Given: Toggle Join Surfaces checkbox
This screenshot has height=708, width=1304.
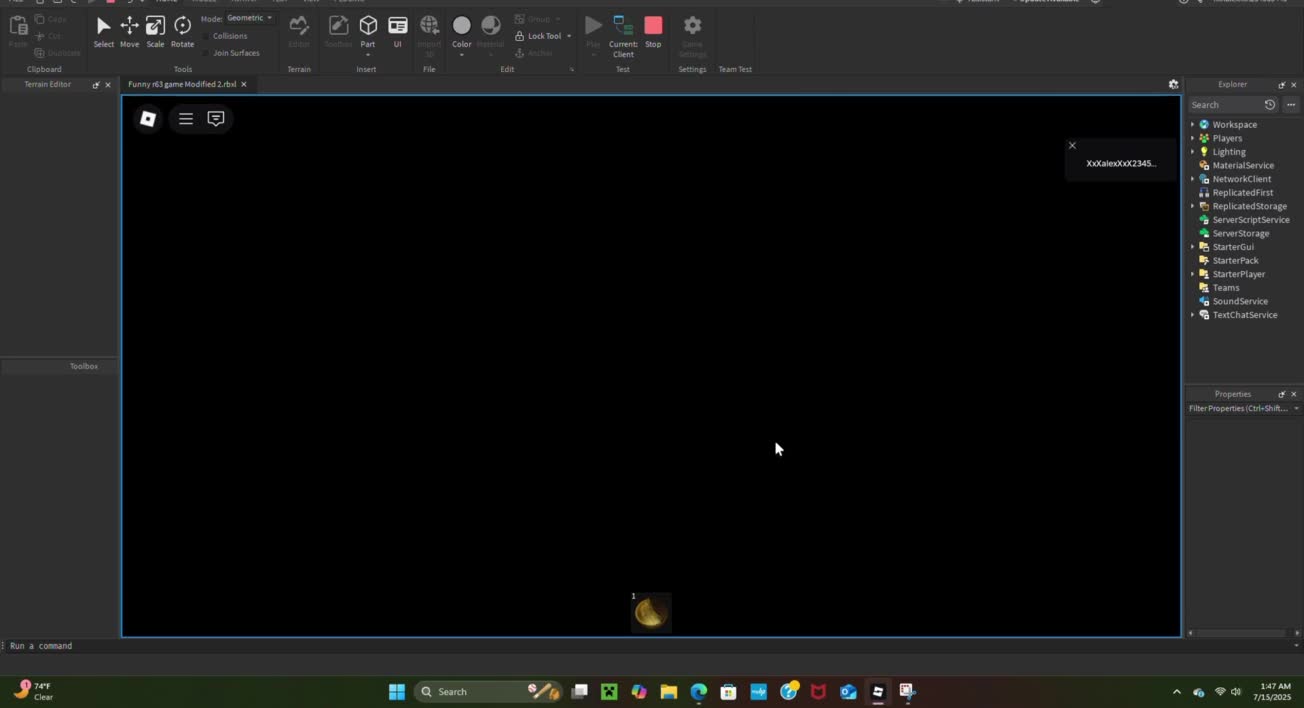Looking at the screenshot, I should pos(206,53).
